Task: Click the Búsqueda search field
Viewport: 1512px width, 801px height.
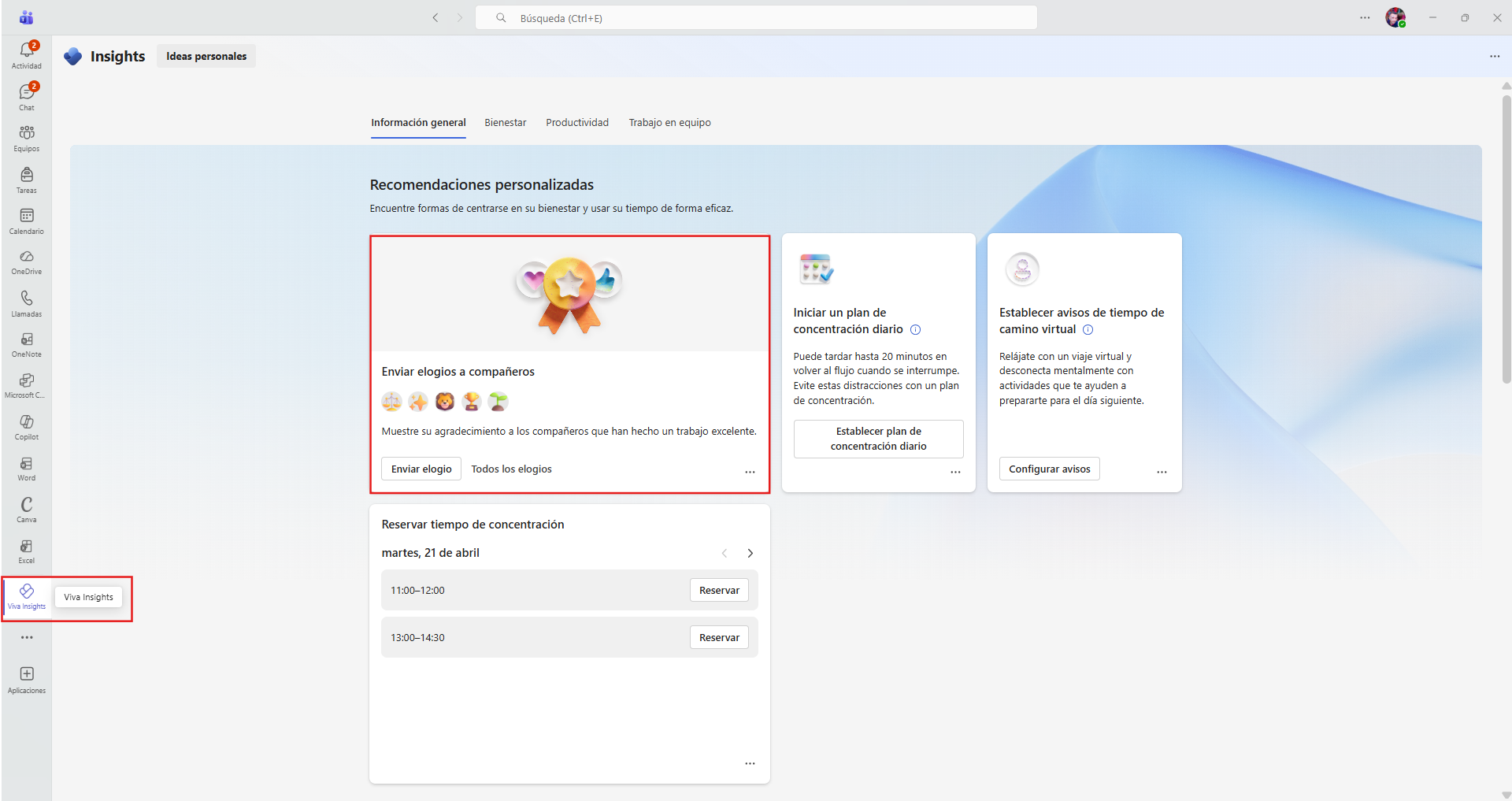Action: [756, 17]
